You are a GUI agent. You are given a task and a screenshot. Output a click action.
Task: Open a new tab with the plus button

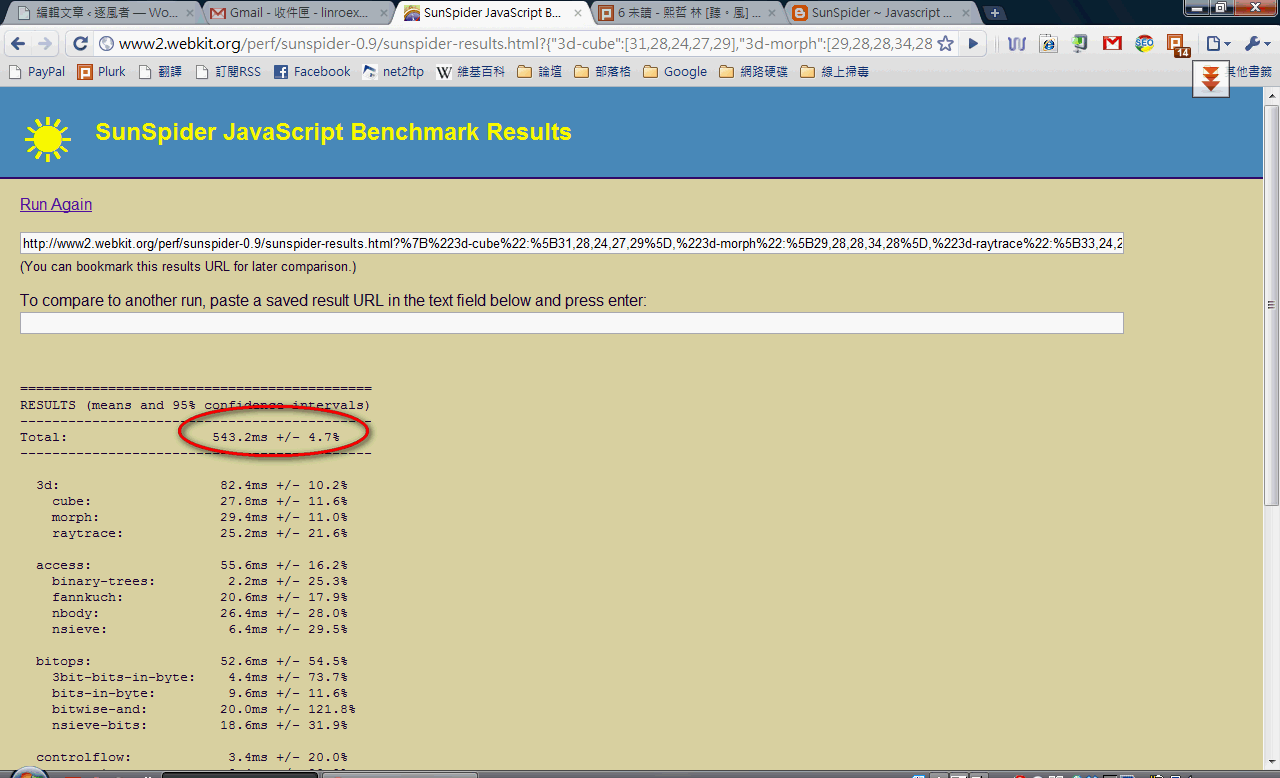[x=995, y=13]
